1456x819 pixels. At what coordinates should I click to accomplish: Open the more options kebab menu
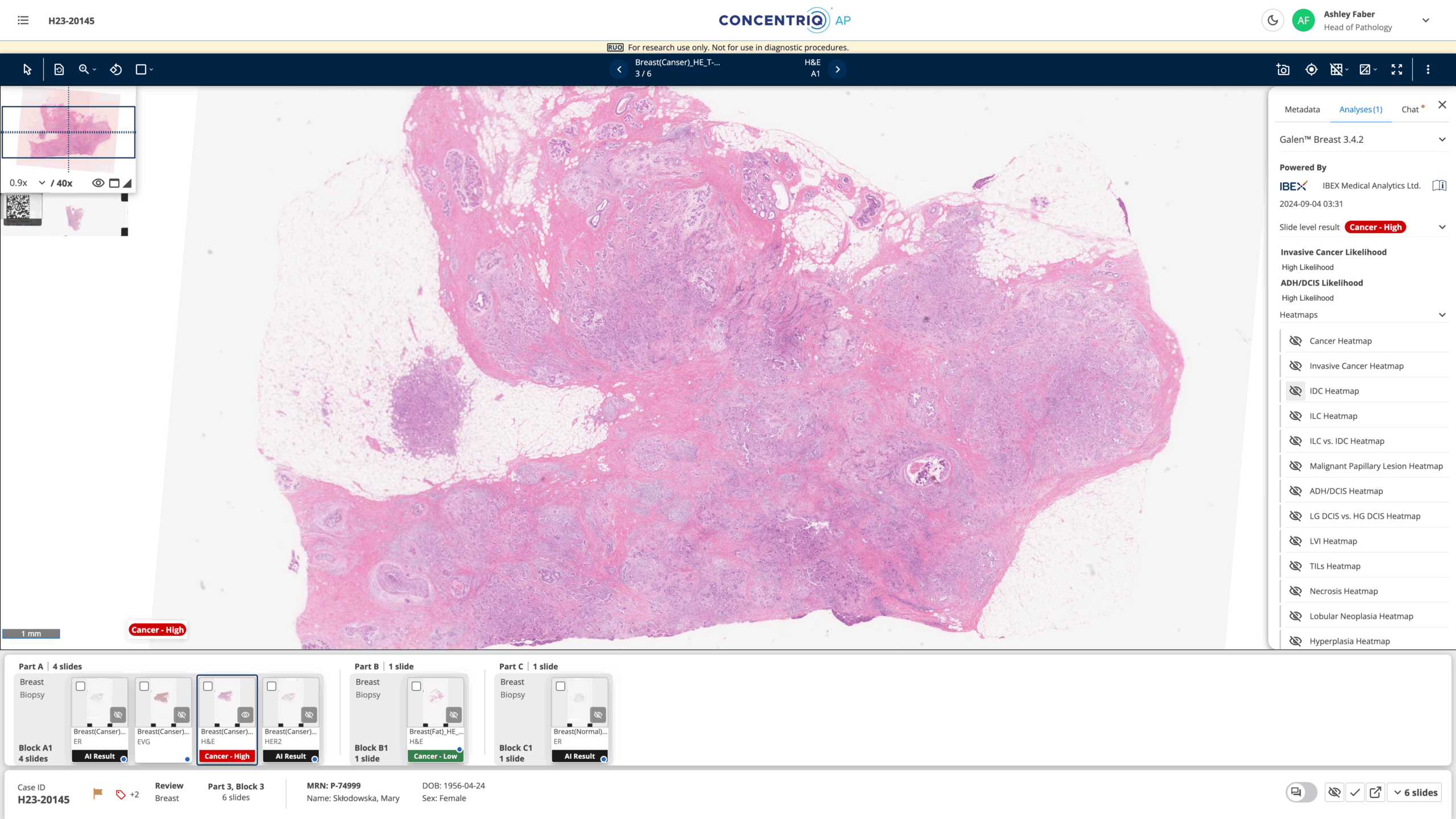click(1428, 69)
